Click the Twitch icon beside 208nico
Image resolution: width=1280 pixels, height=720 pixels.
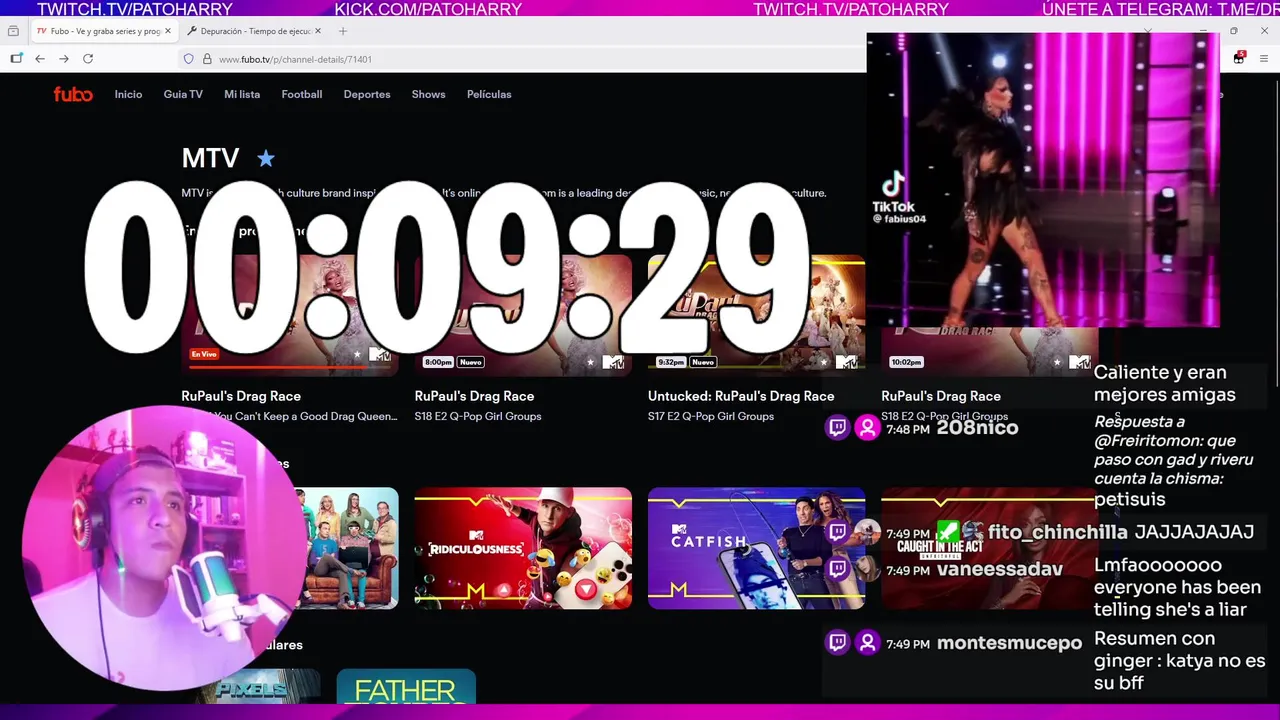point(838,428)
